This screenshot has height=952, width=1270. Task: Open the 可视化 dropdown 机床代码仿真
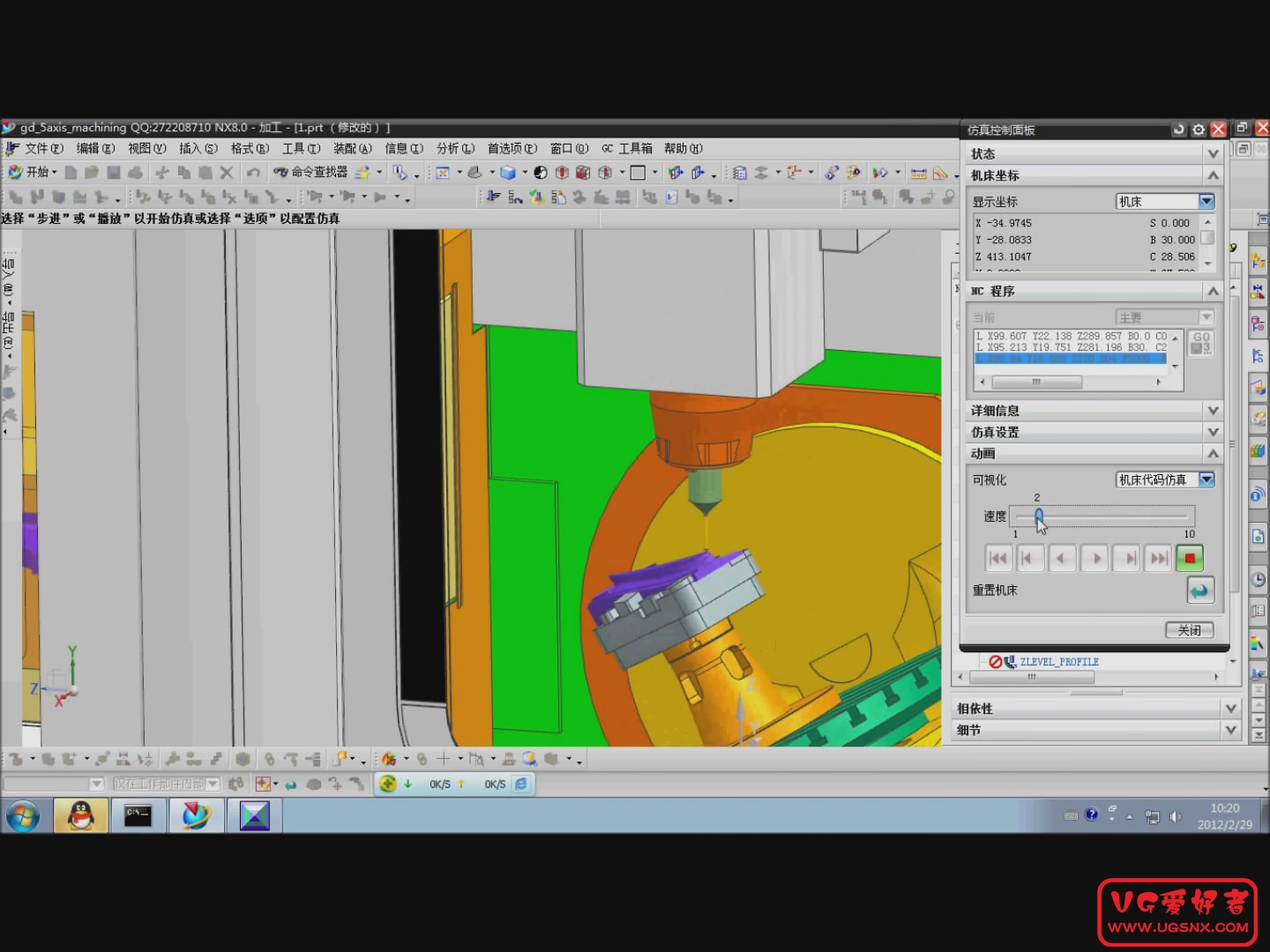1165,480
